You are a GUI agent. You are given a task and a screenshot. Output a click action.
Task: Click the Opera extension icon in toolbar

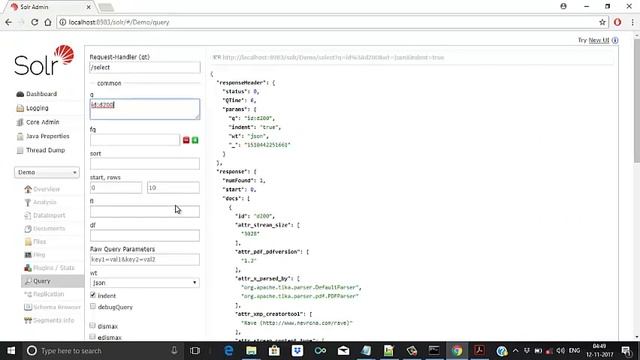617,22
